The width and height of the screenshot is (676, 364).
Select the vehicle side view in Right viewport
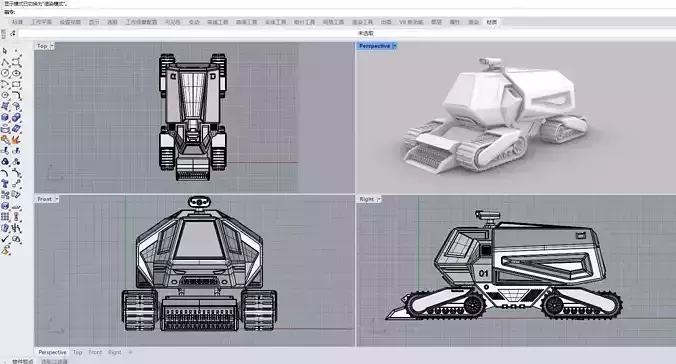[x=505, y=265]
